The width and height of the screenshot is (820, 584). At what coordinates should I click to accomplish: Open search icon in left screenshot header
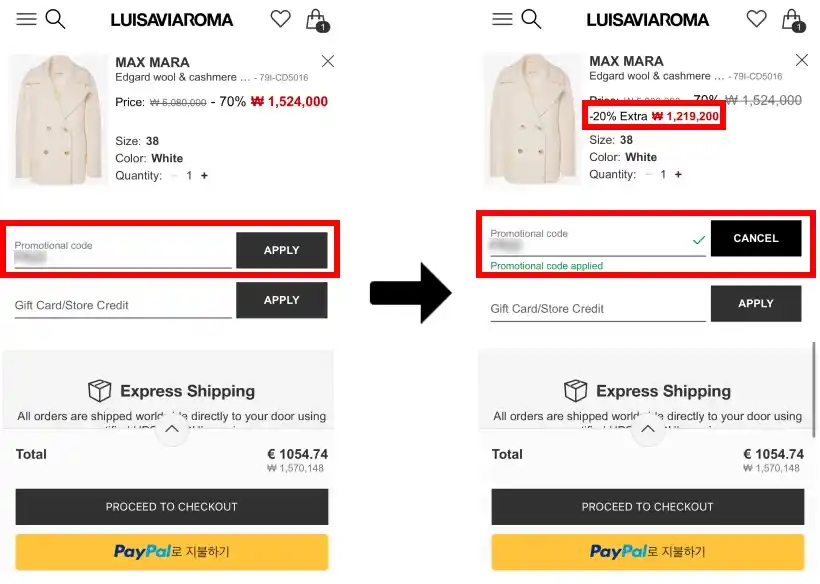[55, 19]
